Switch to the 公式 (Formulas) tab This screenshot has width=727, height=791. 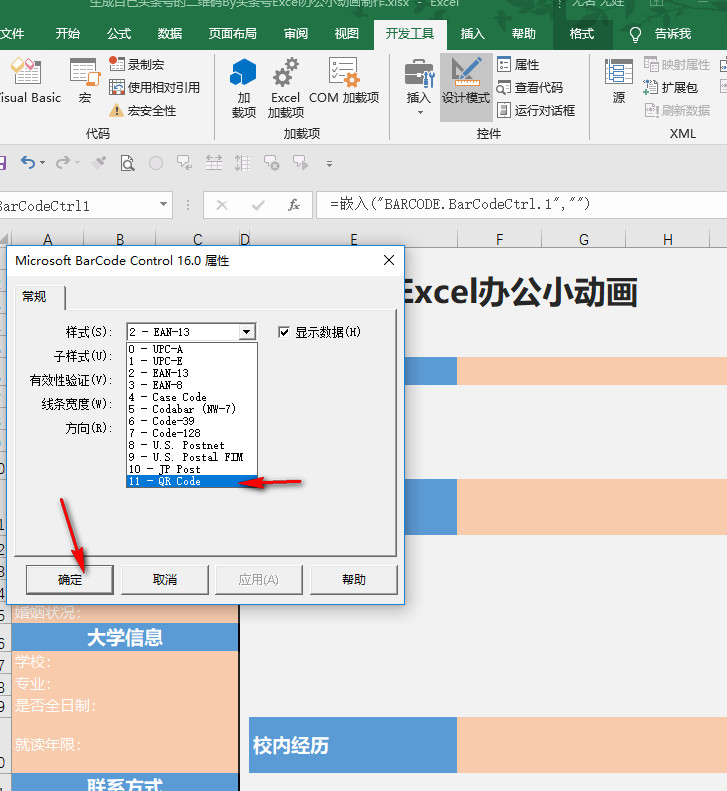(119, 34)
